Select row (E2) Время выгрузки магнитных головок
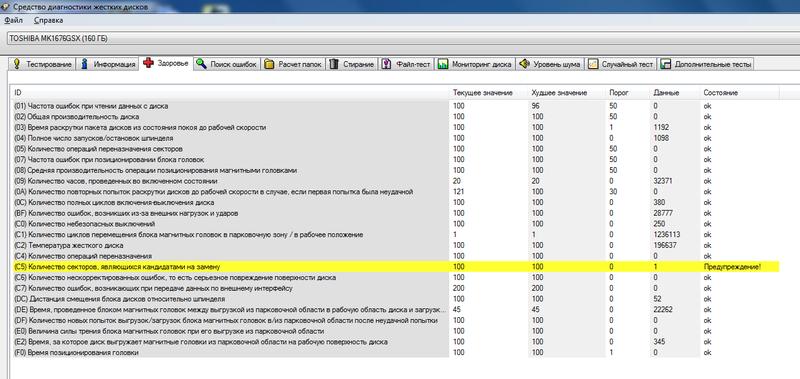Viewport: 800px width, 379px height. [395, 342]
